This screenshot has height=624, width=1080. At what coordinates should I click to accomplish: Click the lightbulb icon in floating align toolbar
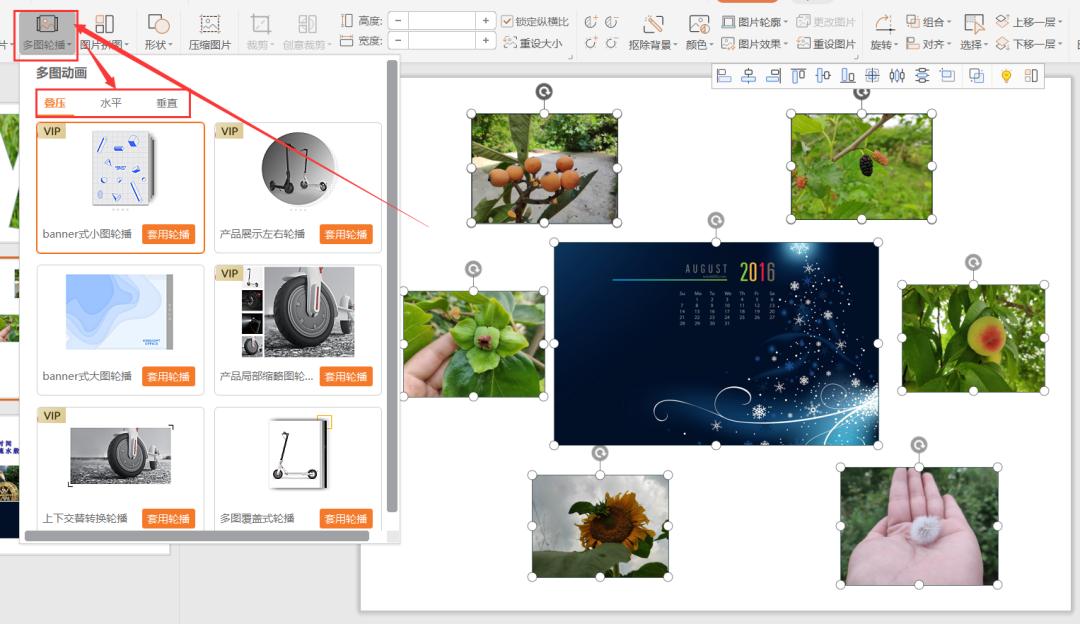click(1006, 76)
